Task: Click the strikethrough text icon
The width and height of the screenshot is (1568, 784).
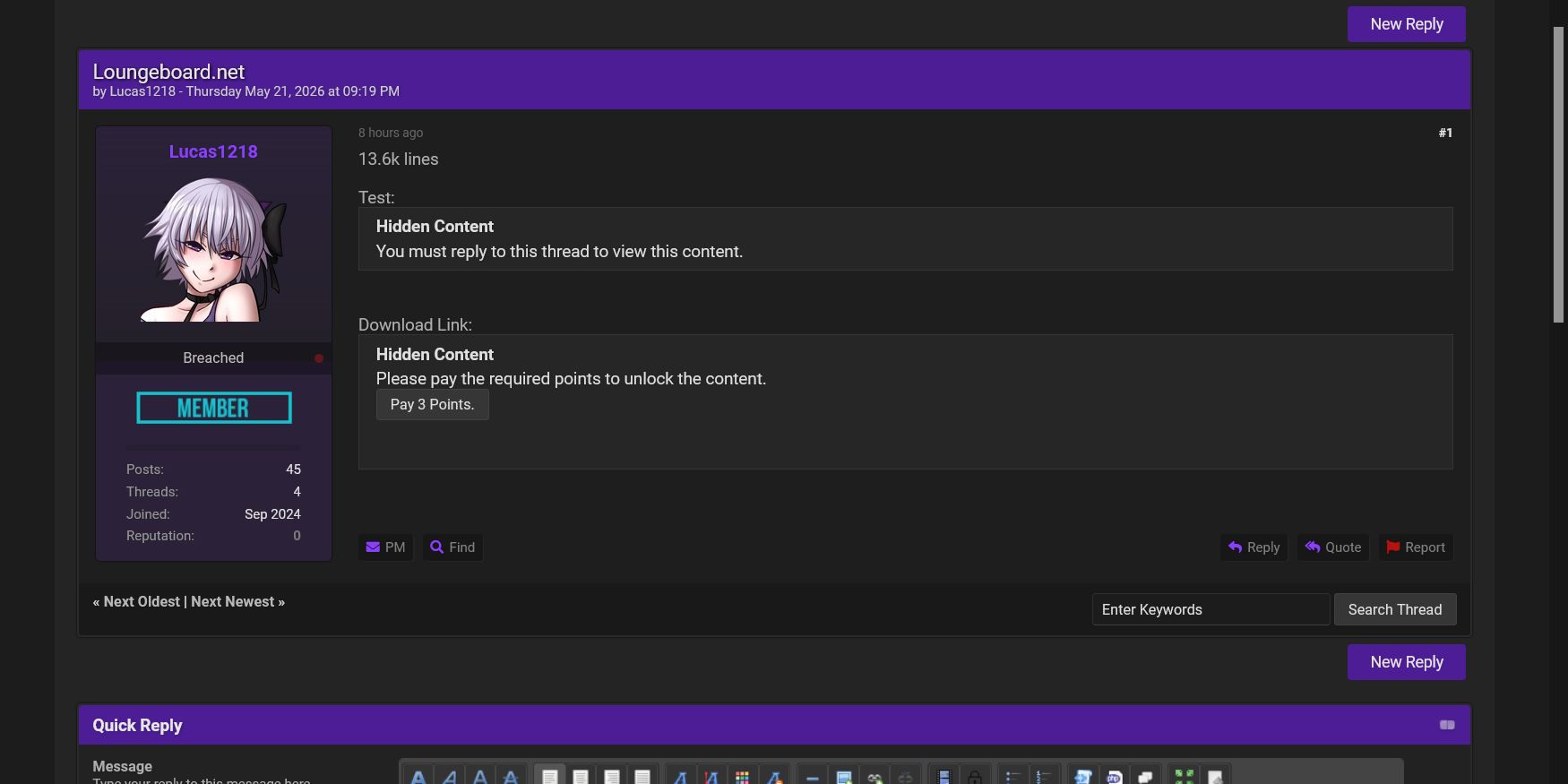Action: [x=511, y=777]
